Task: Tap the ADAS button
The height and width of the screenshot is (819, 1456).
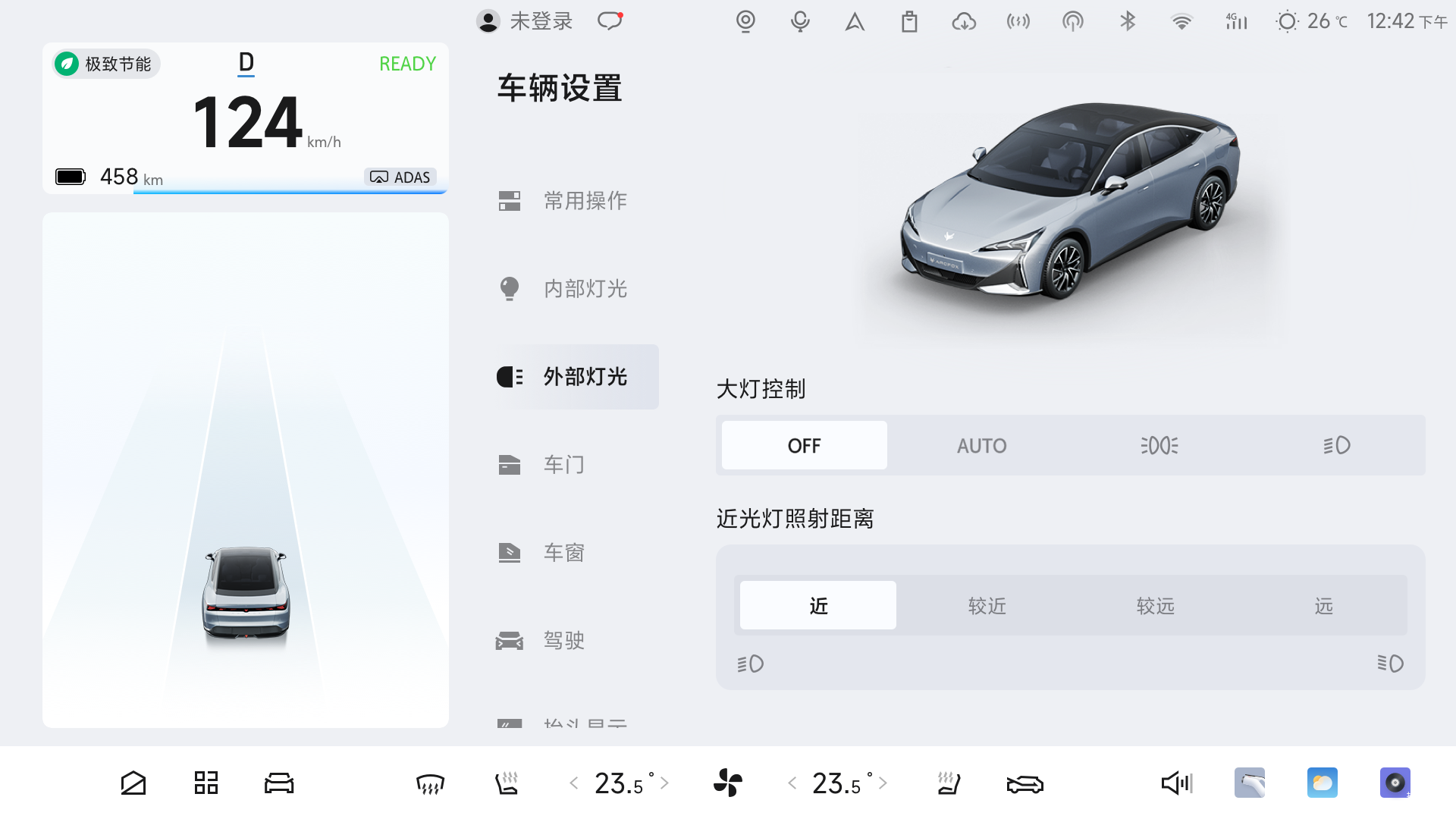Action: [400, 177]
